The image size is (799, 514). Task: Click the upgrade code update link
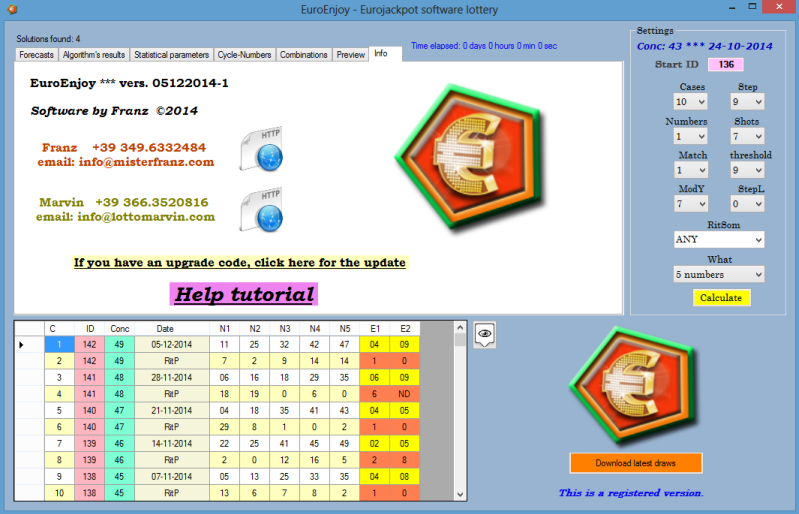point(239,262)
